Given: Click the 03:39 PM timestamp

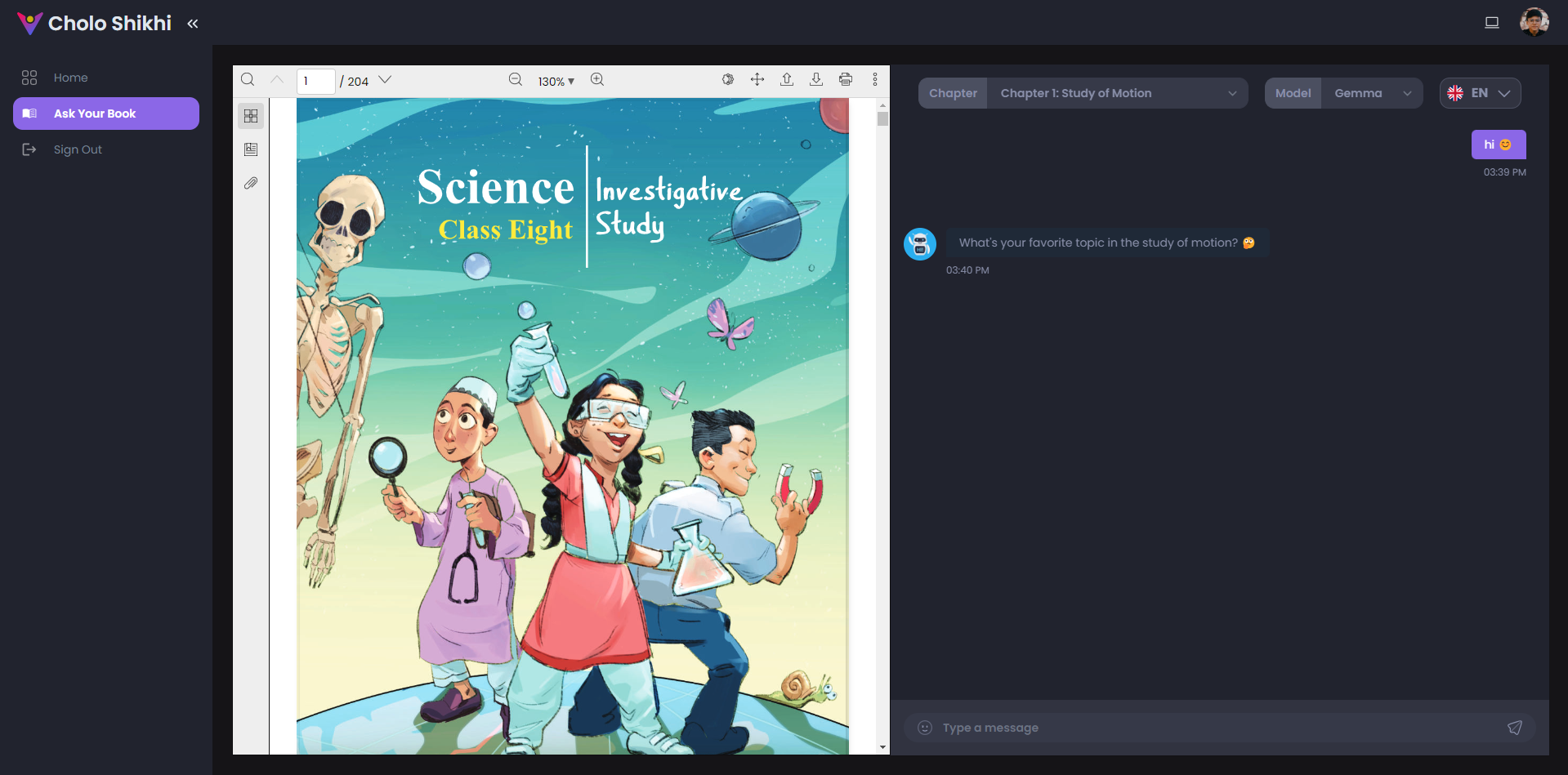Looking at the screenshot, I should (1504, 172).
